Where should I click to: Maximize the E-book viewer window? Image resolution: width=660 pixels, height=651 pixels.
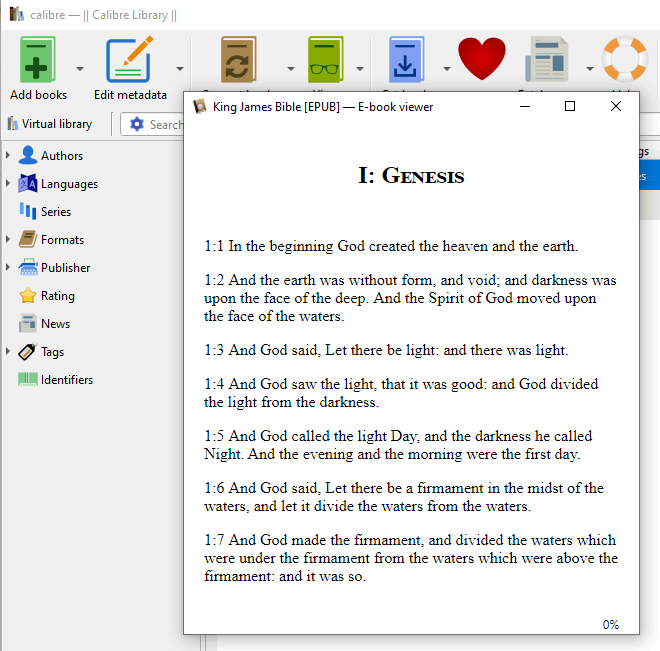coord(570,106)
